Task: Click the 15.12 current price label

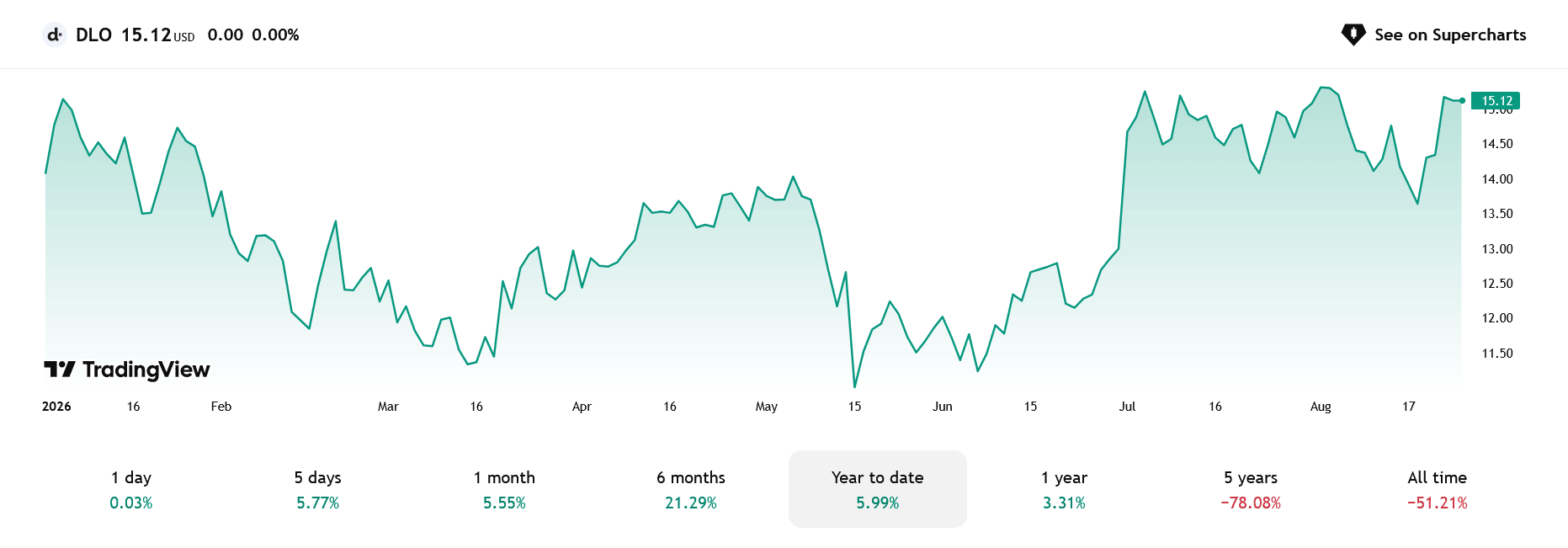Action: click(1496, 101)
